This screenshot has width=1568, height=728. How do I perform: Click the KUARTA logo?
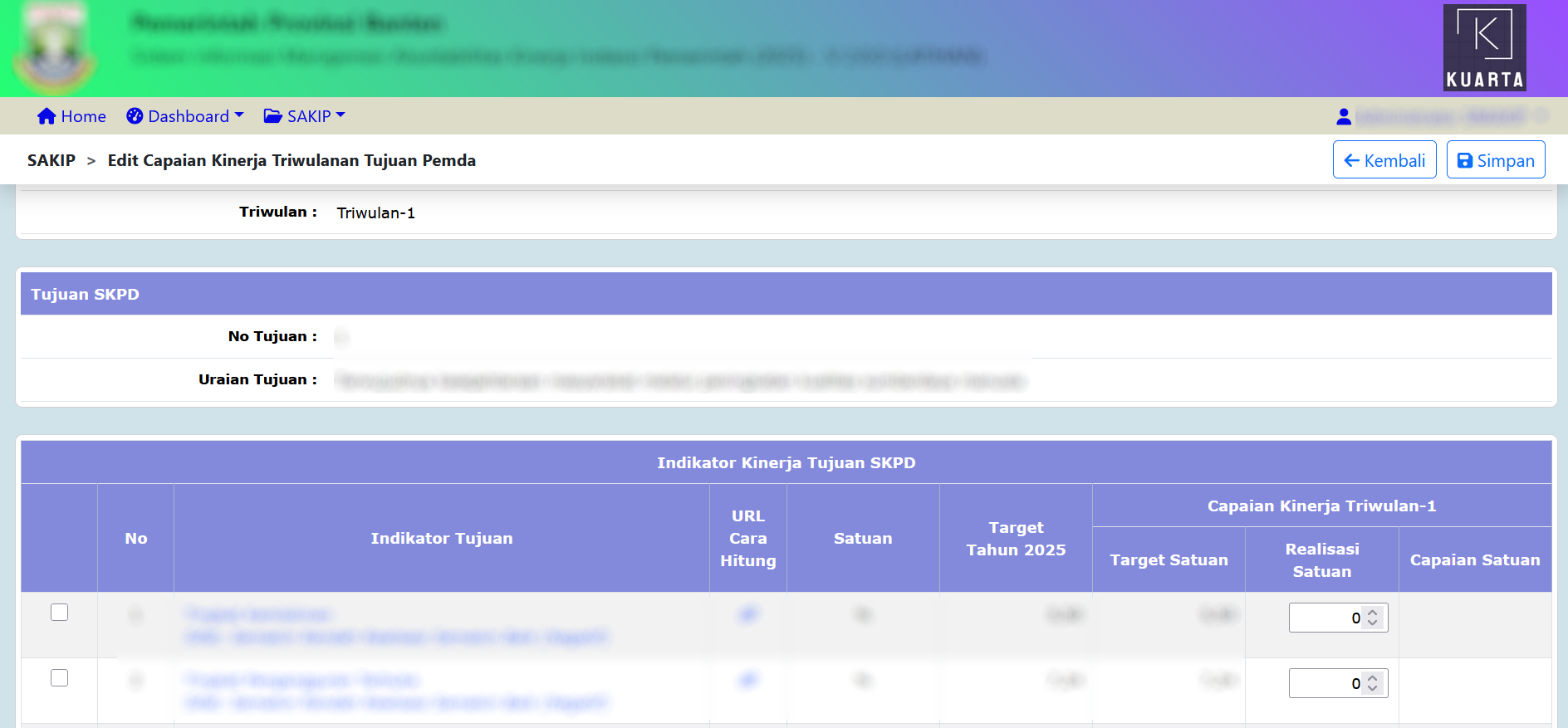pos(1484,47)
